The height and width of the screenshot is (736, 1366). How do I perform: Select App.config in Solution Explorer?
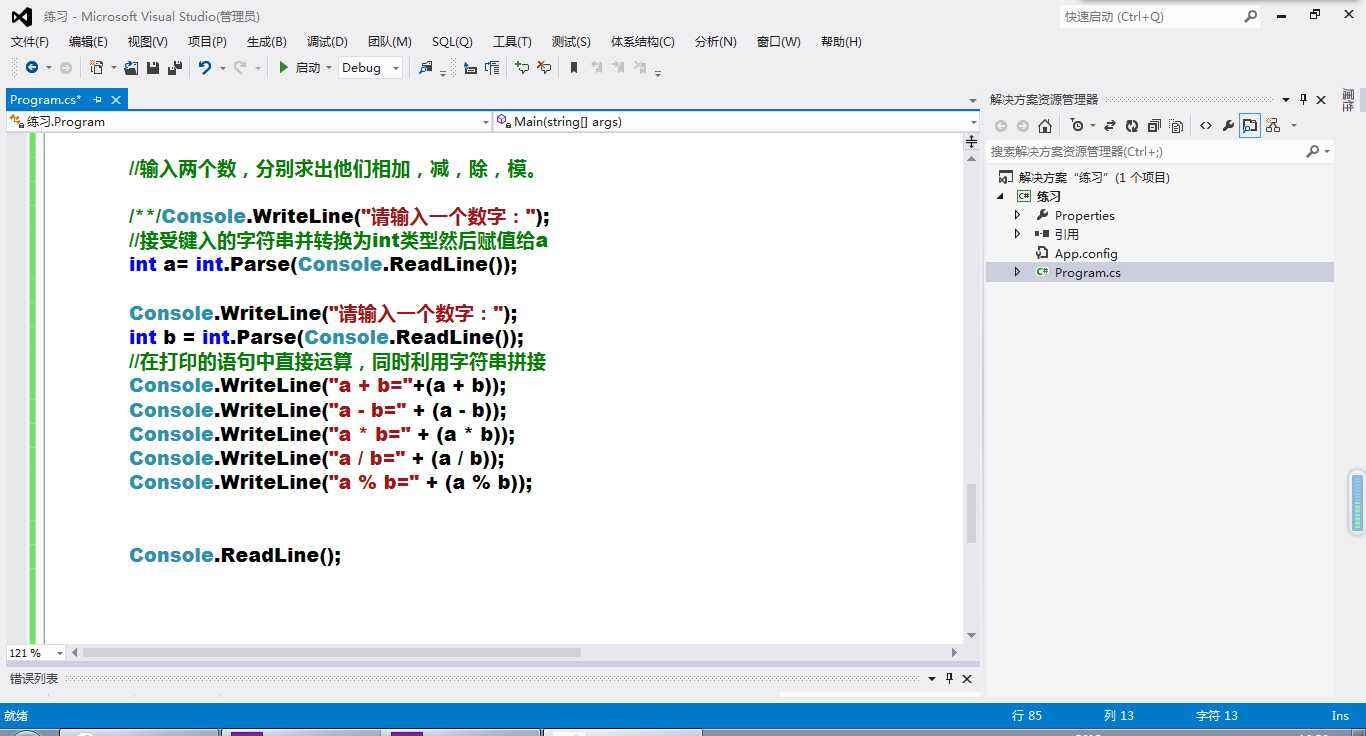[1086, 253]
